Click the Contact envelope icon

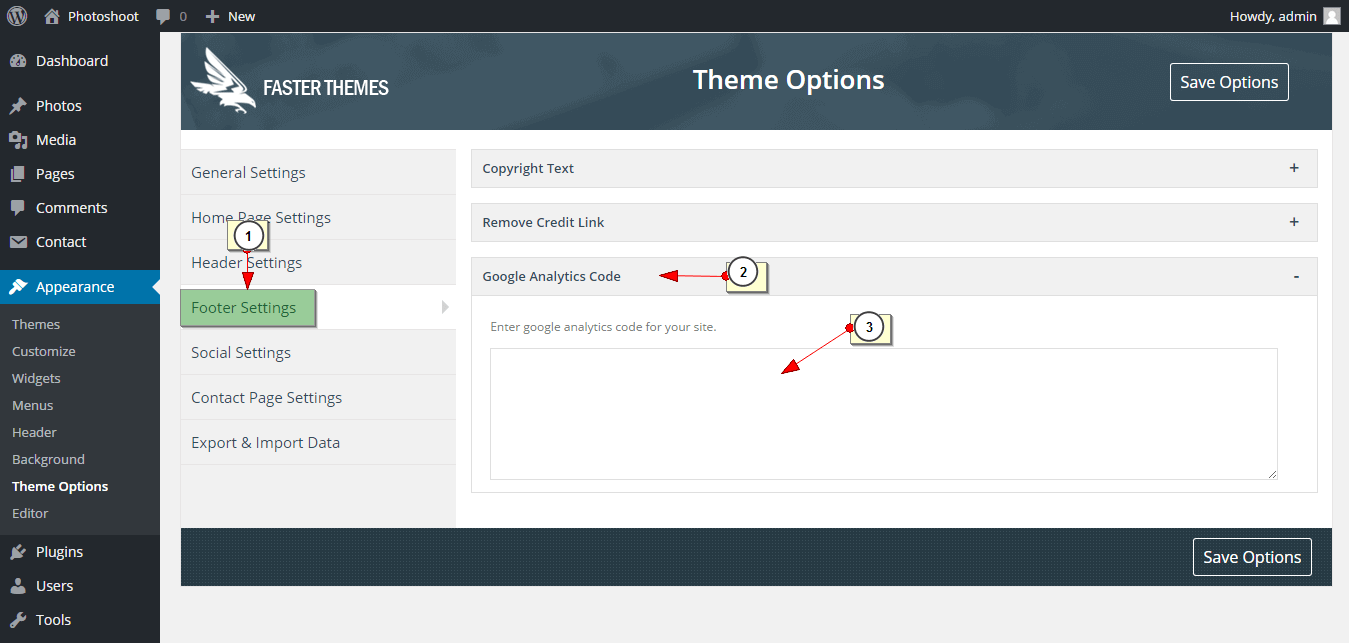[x=18, y=242]
